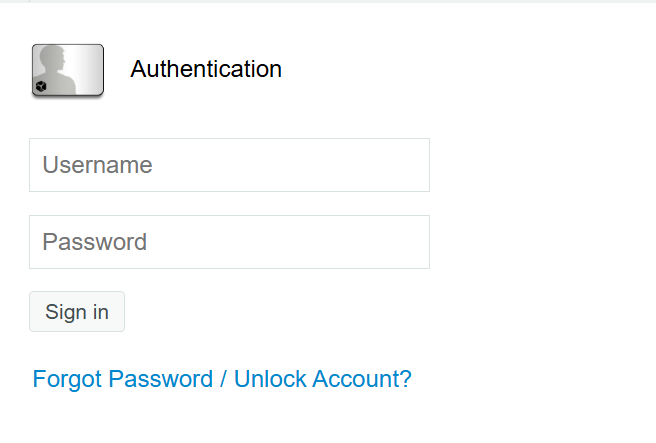Click the Sign in button

pos(77,312)
